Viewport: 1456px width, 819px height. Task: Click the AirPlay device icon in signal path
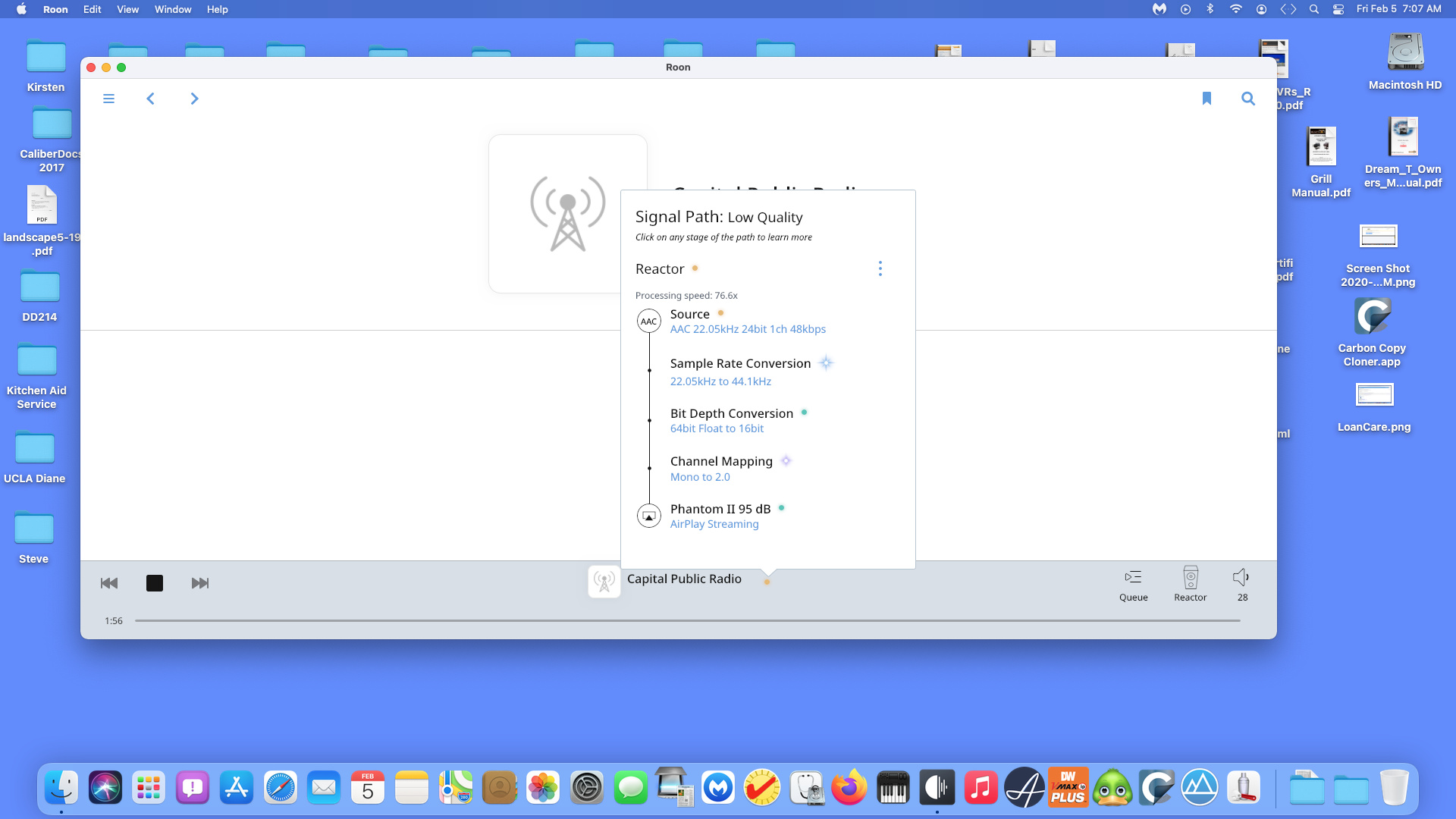click(648, 516)
